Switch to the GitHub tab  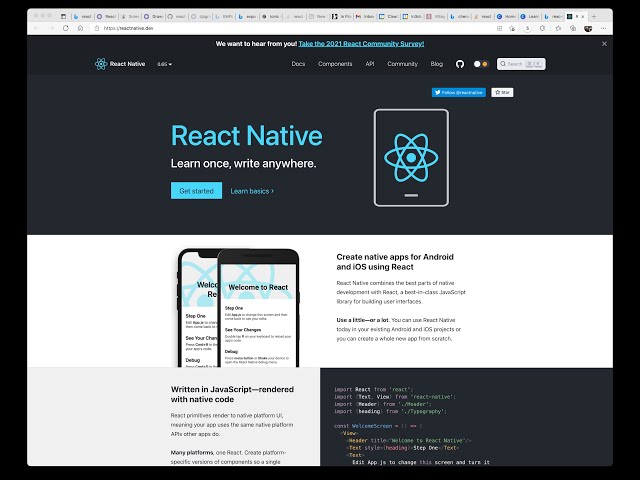[176, 16]
